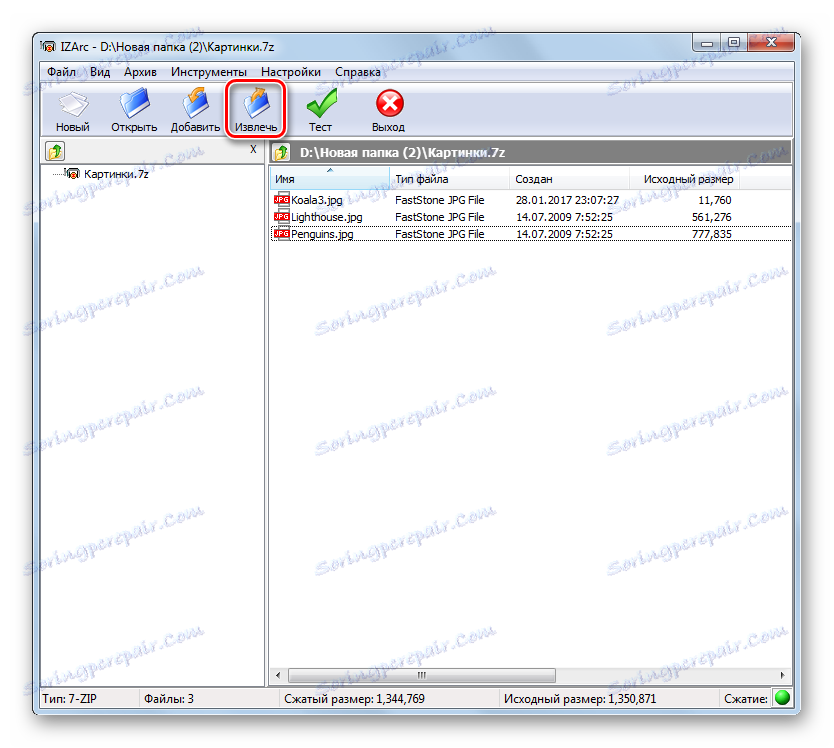Open the Файл menu
This screenshot has width=834, height=748.
61,72
